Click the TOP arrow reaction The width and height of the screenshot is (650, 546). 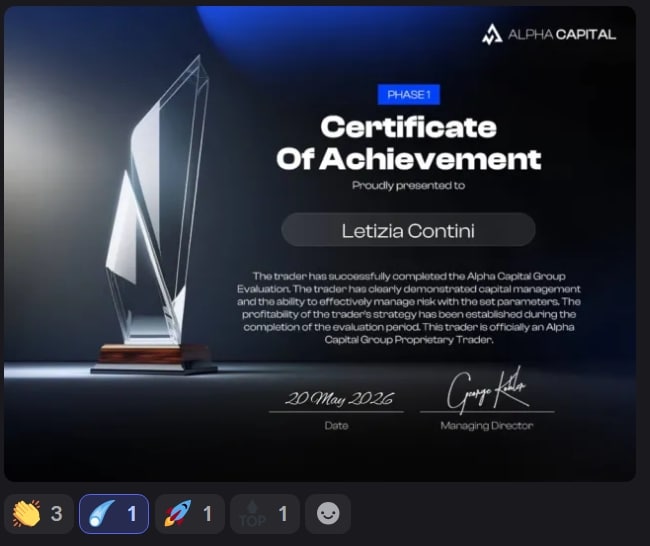coord(265,514)
